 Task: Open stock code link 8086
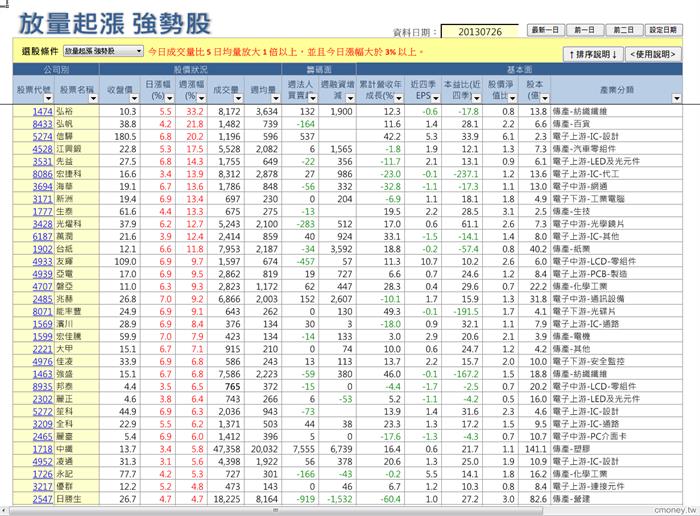(x=42, y=174)
